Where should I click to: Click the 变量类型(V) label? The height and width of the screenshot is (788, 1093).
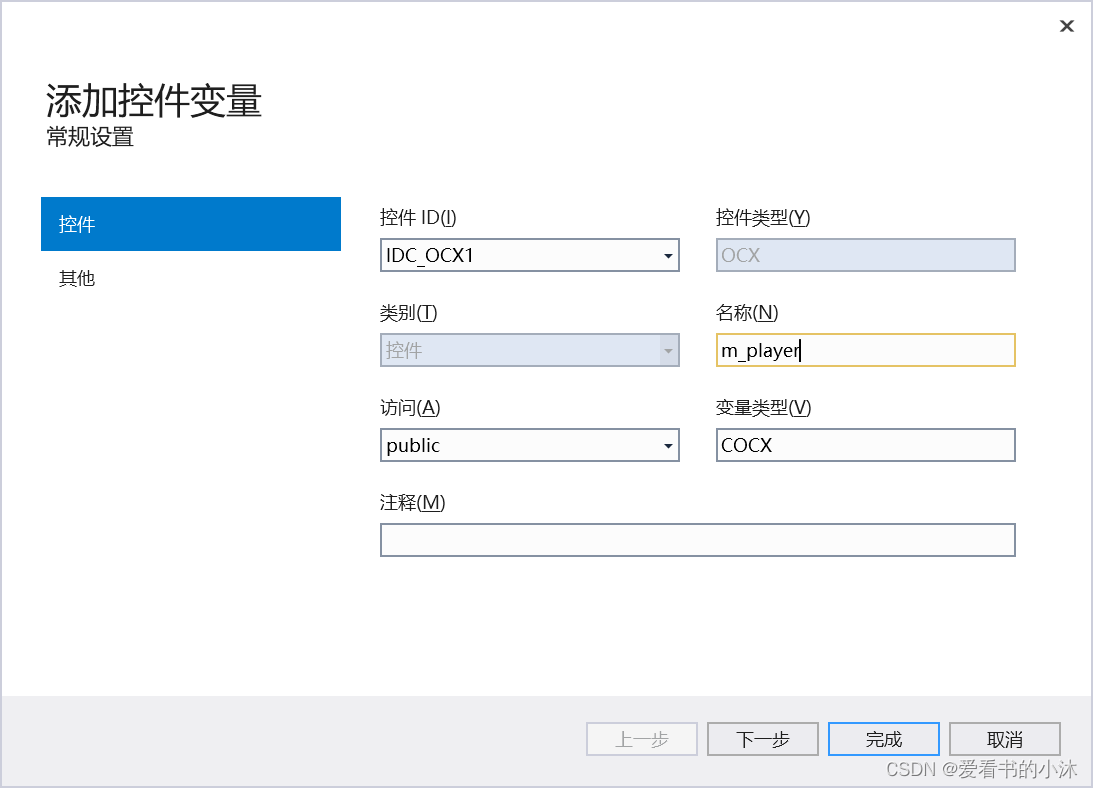click(x=764, y=407)
